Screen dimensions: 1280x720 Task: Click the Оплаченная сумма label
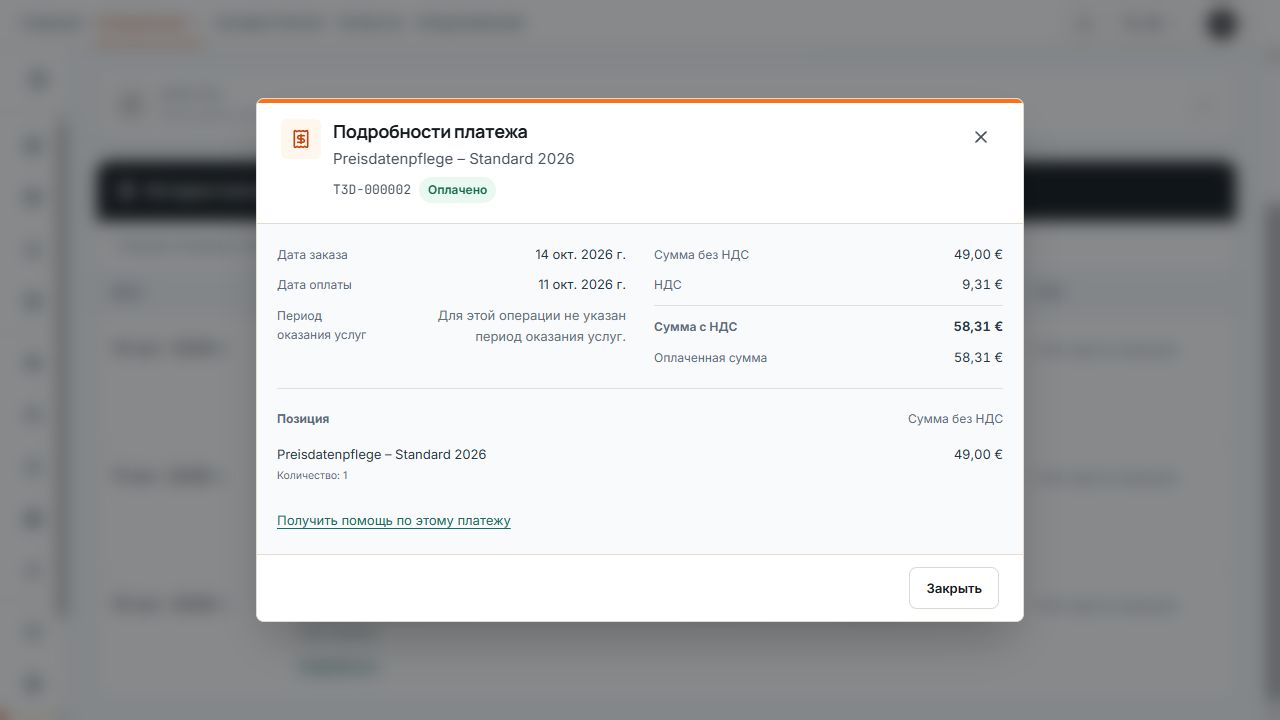click(x=710, y=357)
